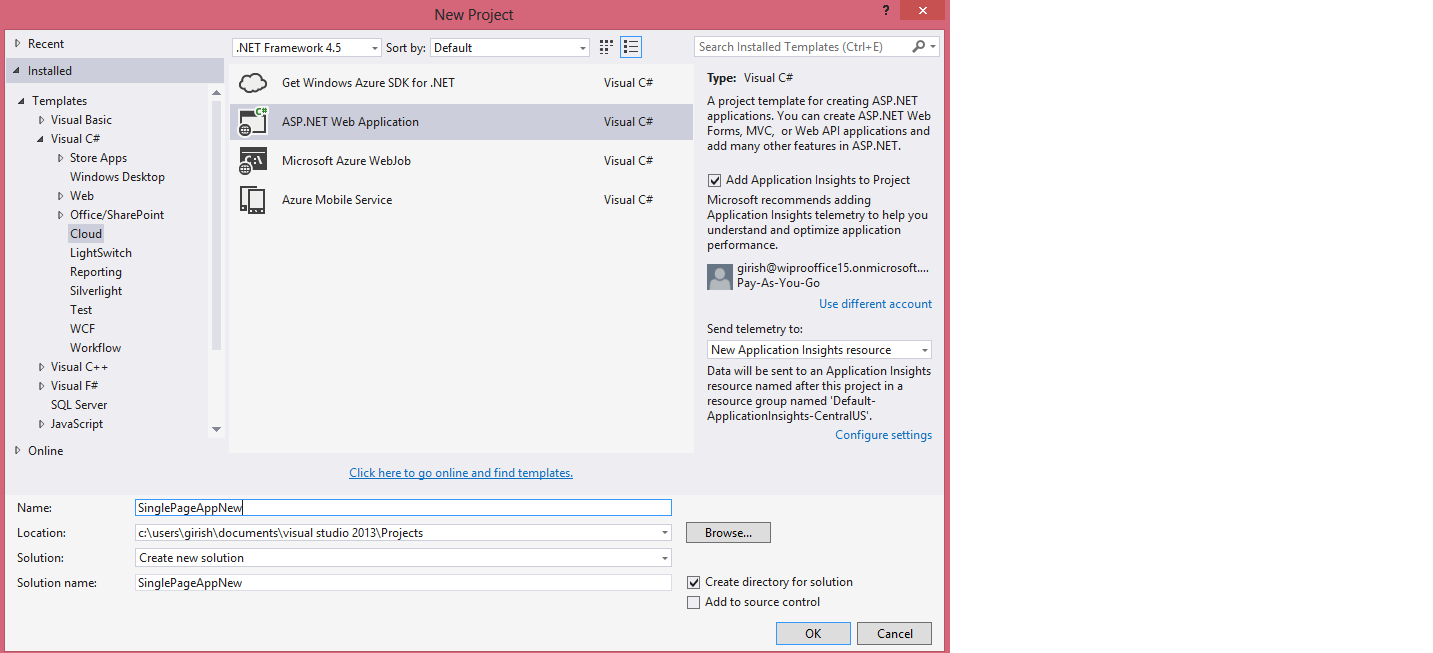Click the OK button

pyautogui.click(x=813, y=633)
